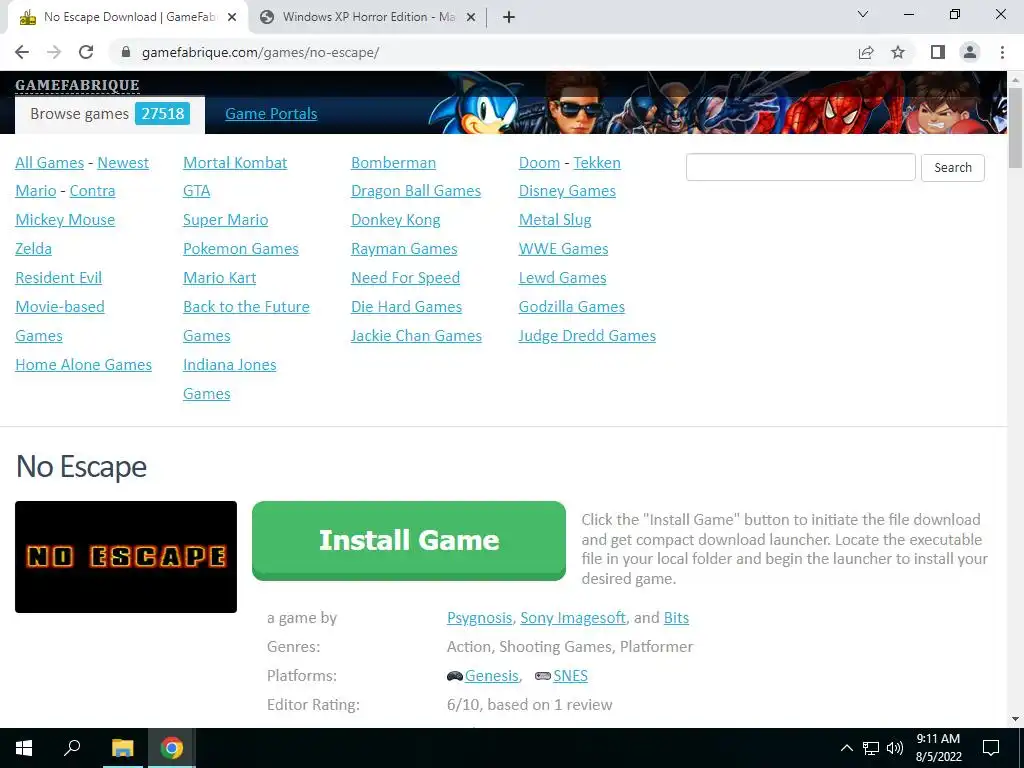Open the Doom link
Viewport: 1024px width, 768px height.
[539, 163]
